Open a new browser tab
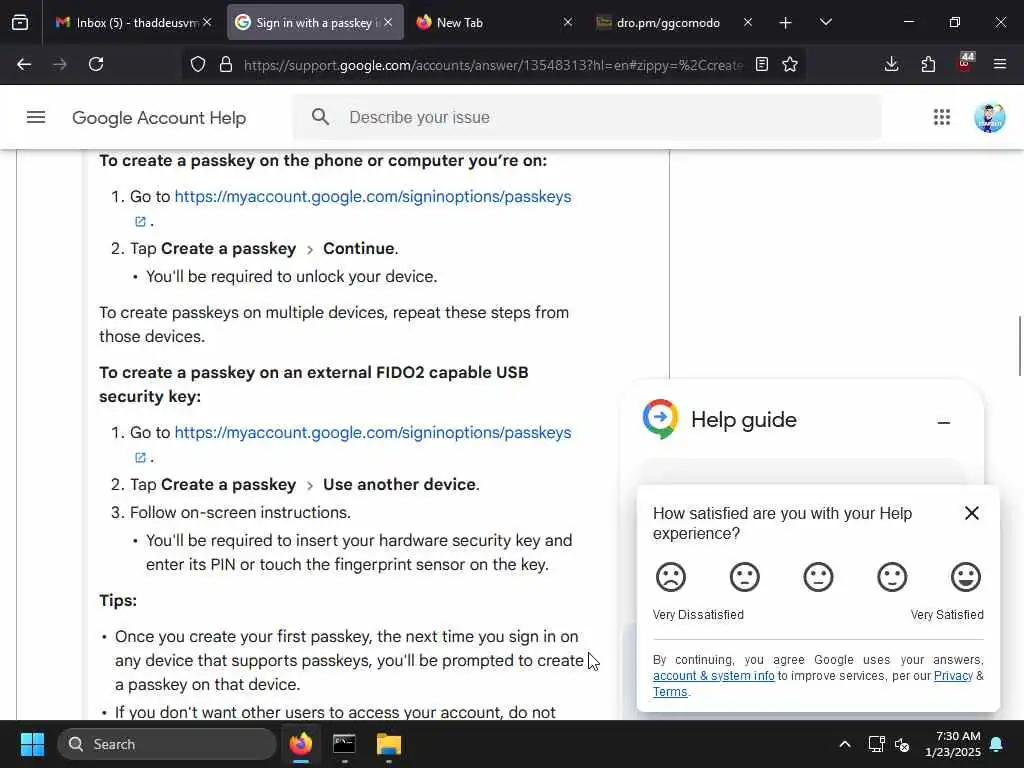 [x=785, y=23]
